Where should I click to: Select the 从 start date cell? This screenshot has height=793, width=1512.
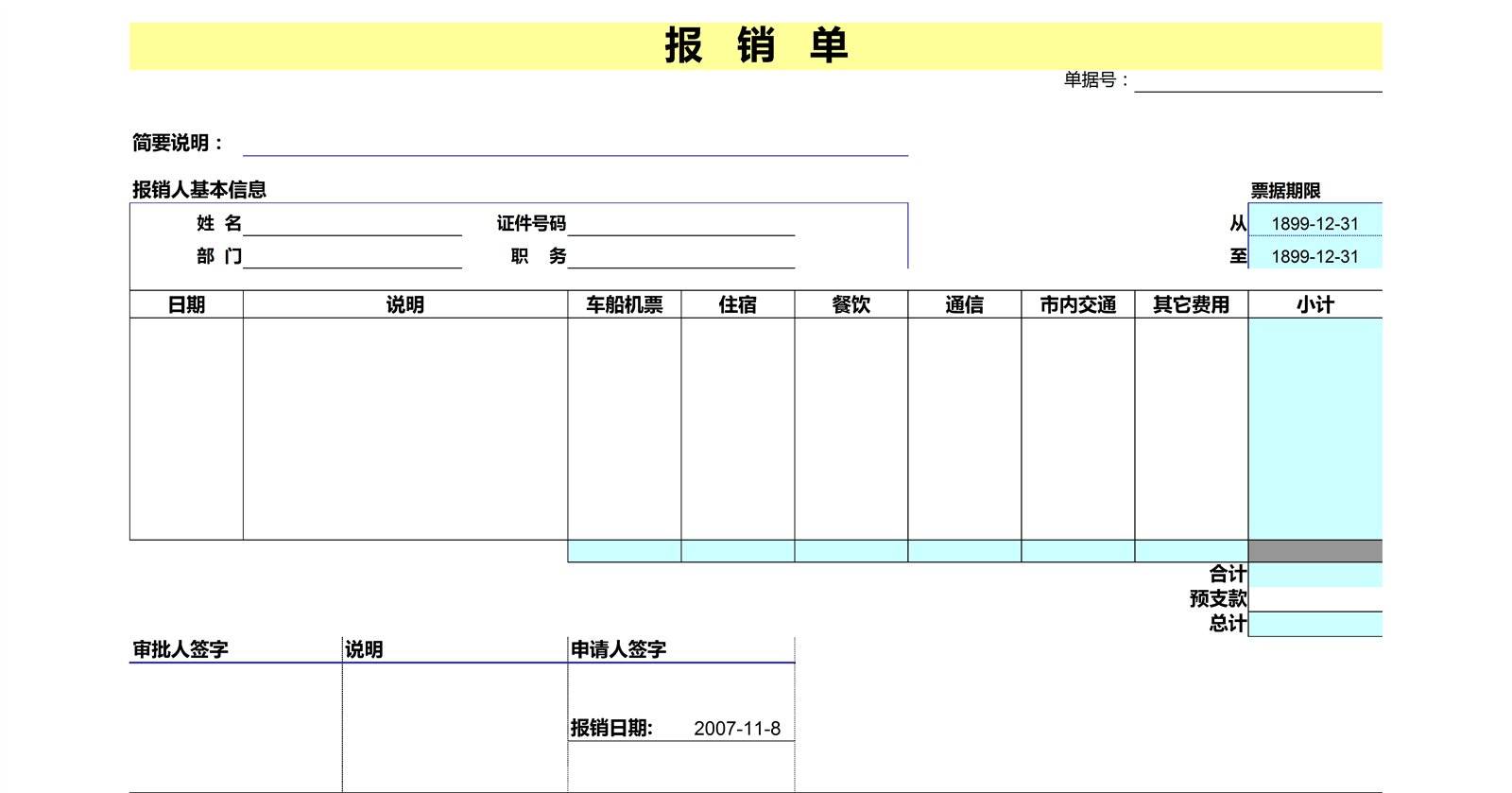(x=1314, y=224)
